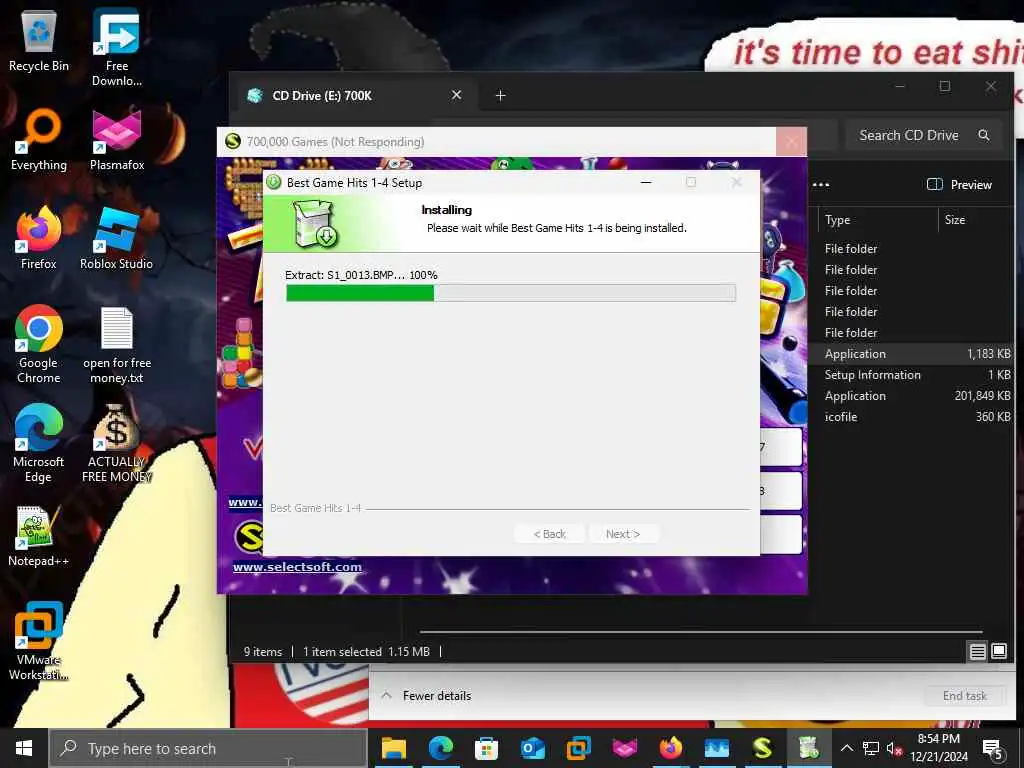
Task: Click the '9 items' status bar text
Action: coord(263,652)
